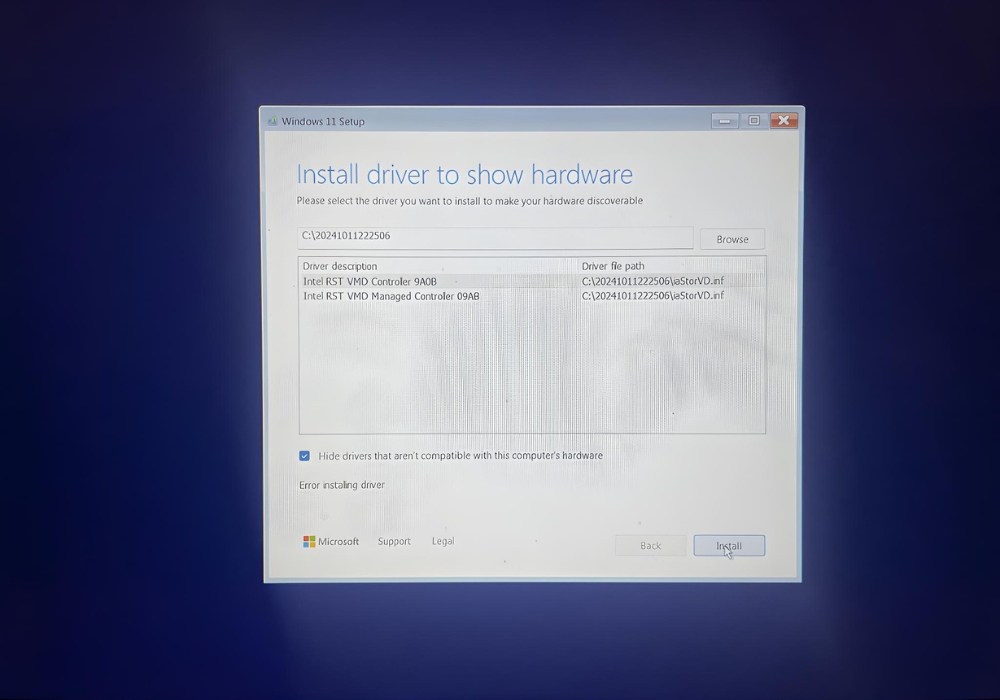Open the Support link

pos(394,541)
